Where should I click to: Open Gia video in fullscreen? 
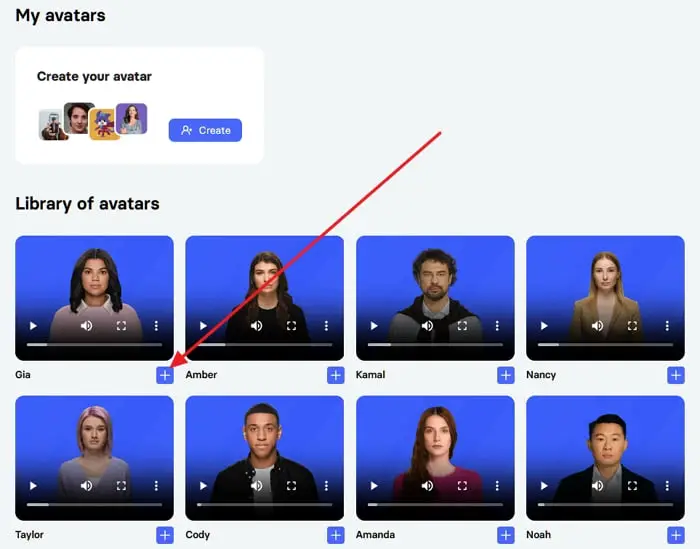(121, 326)
